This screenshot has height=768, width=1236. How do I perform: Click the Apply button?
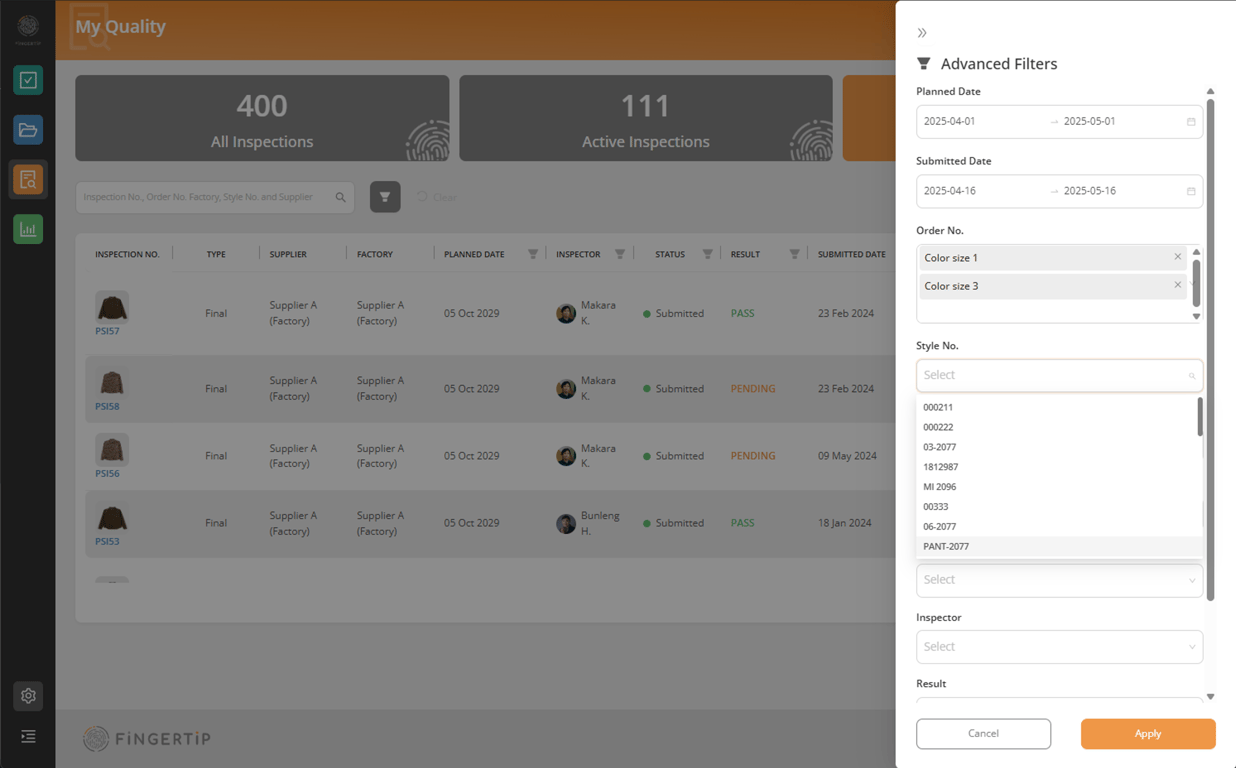click(x=1148, y=733)
